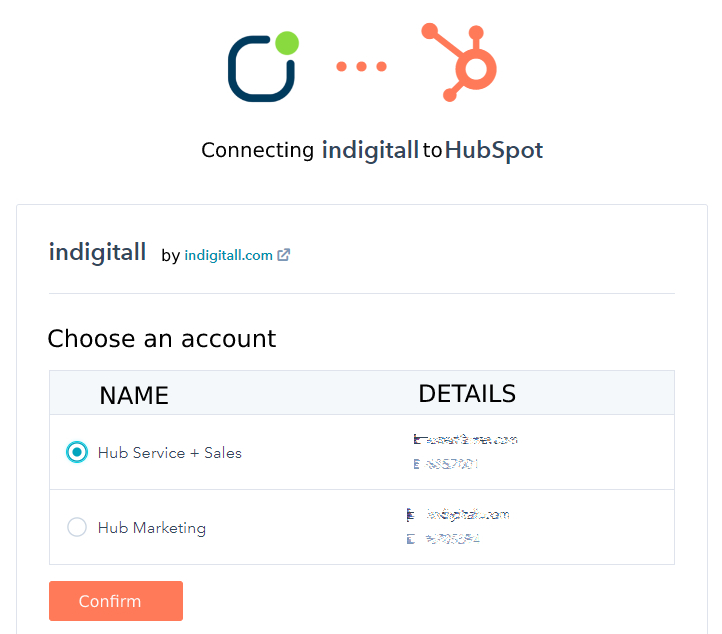This screenshot has width=722, height=634.
Task: Click the DETAILS column header
Action: tap(467, 394)
